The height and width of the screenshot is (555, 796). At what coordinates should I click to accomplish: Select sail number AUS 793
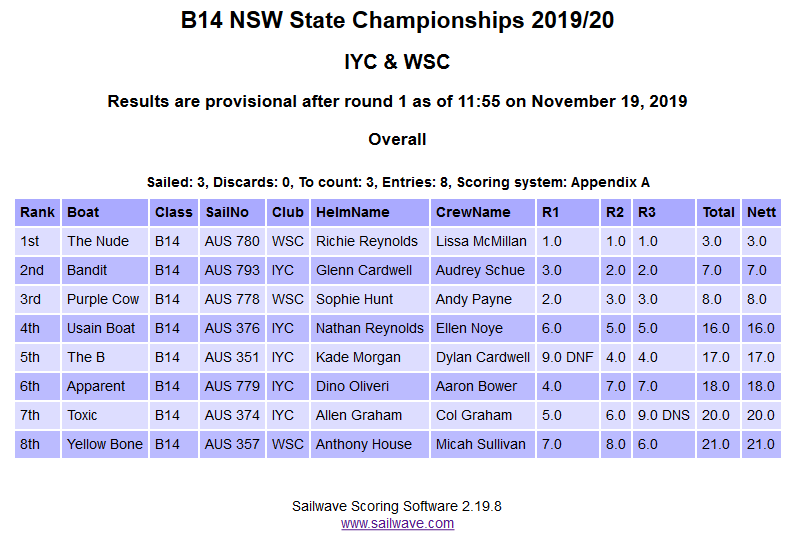coord(233,270)
